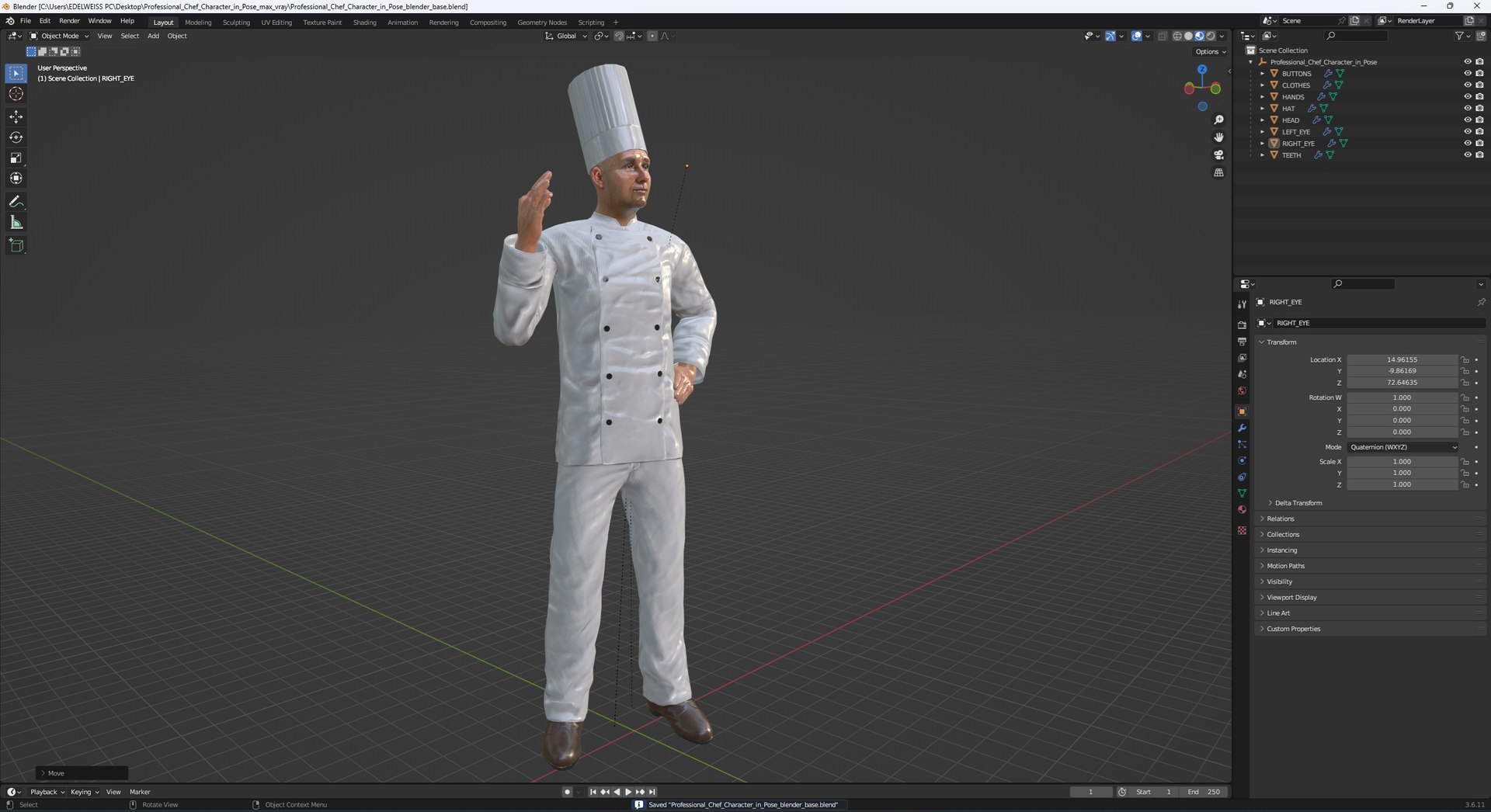Select the LEFT_EYE object in outliner
This screenshot has width=1491, height=812.
1295,132
